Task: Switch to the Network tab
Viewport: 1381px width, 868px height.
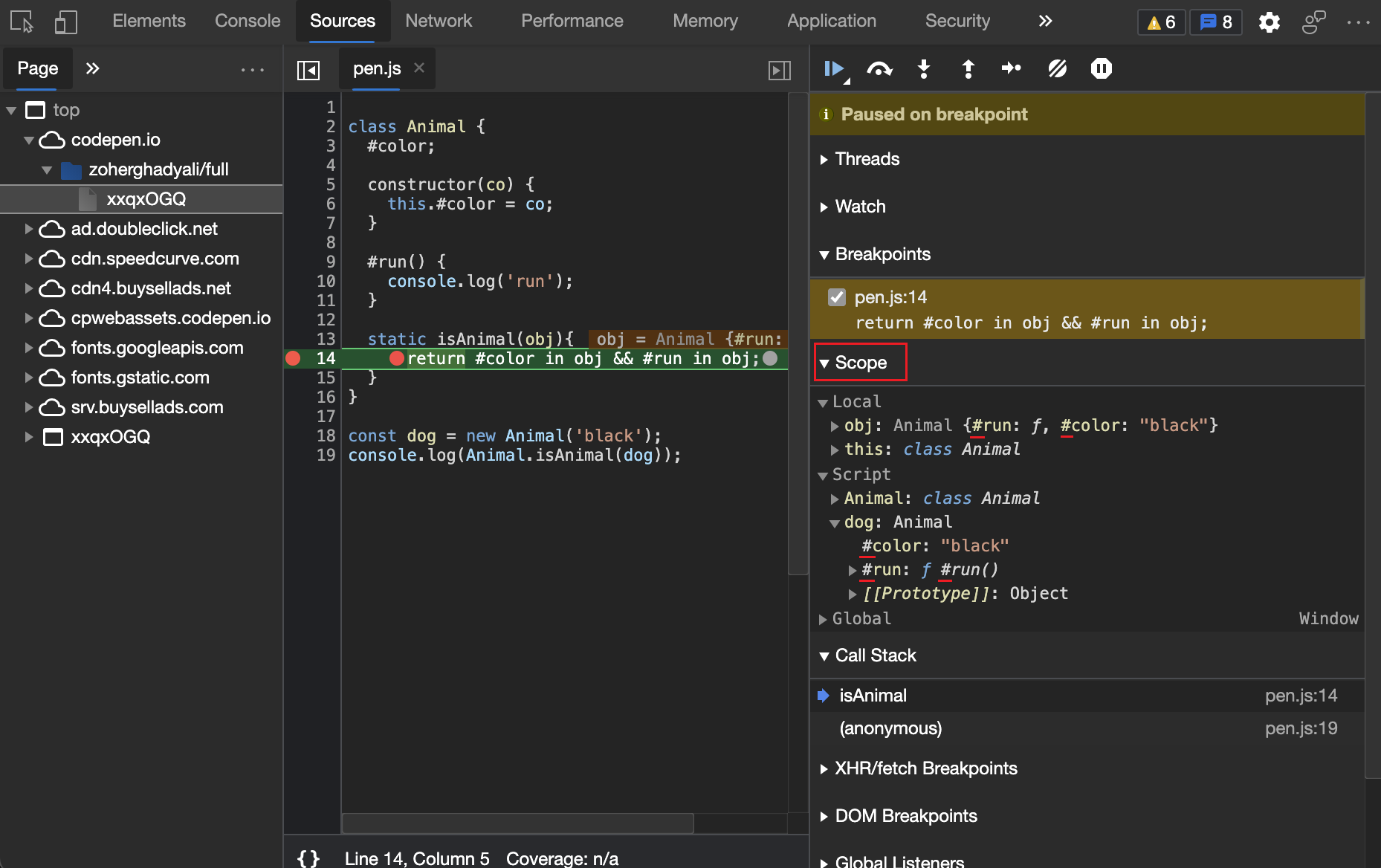Action: coord(439,21)
